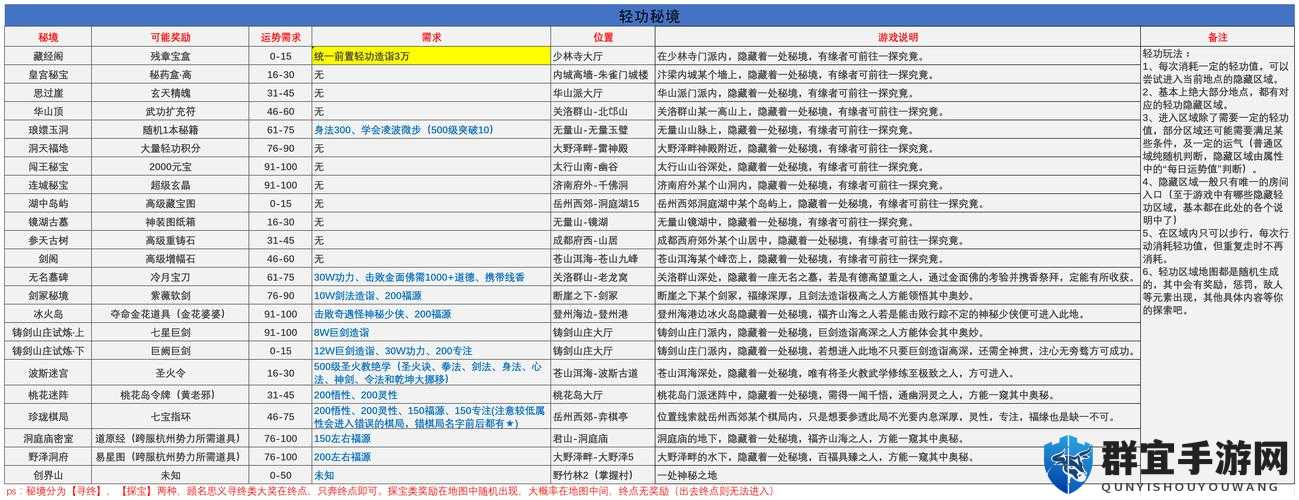Image resolution: width=1299 pixels, height=500 pixels.
Task: Select the 夺命金花道具(金花婆婆) cell
Action: click(170, 314)
